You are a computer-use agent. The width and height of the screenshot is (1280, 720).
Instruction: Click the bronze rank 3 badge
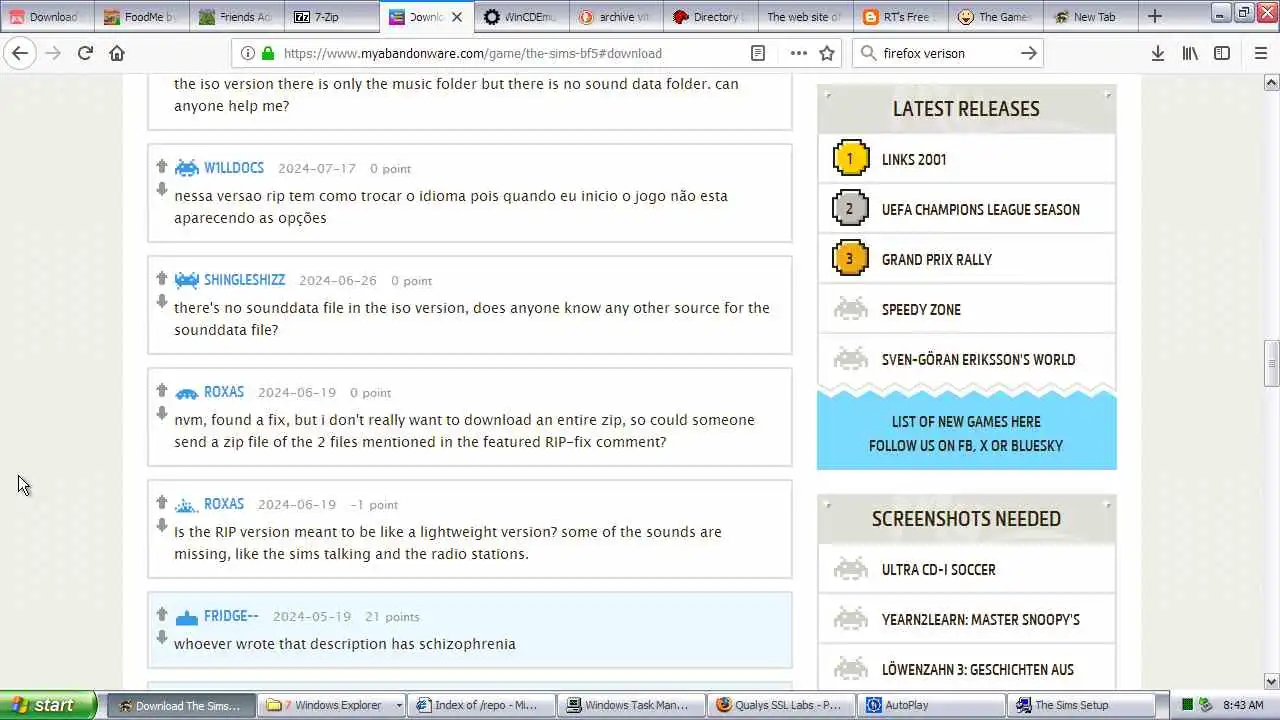pyautogui.click(x=850, y=258)
